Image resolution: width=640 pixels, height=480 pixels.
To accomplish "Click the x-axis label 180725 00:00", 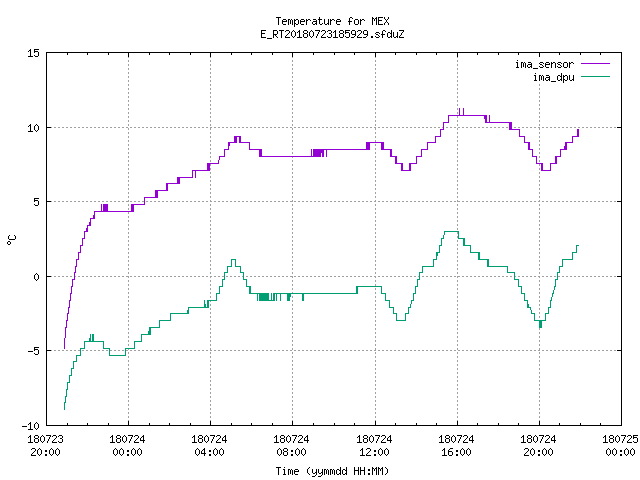I will [620, 446].
